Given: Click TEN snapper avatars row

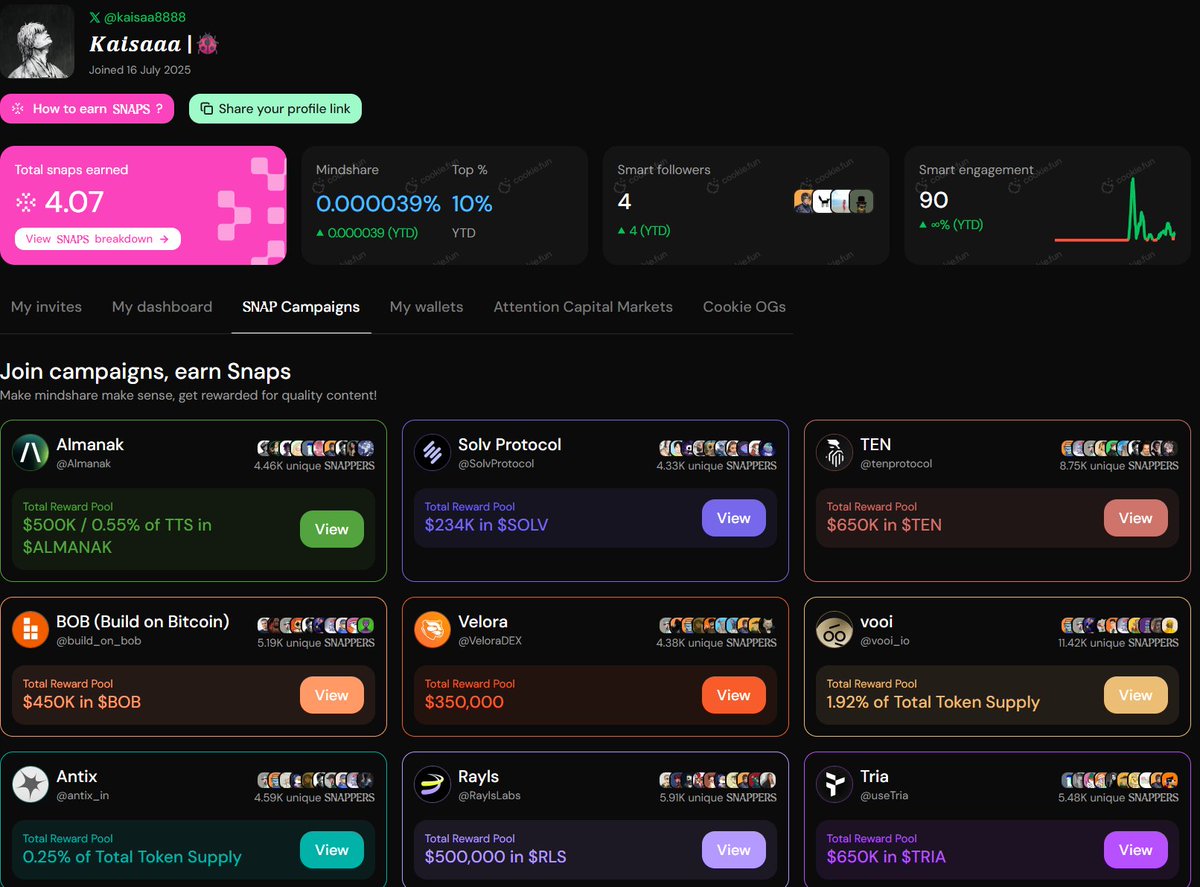Looking at the screenshot, I should [x=1120, y=448].
